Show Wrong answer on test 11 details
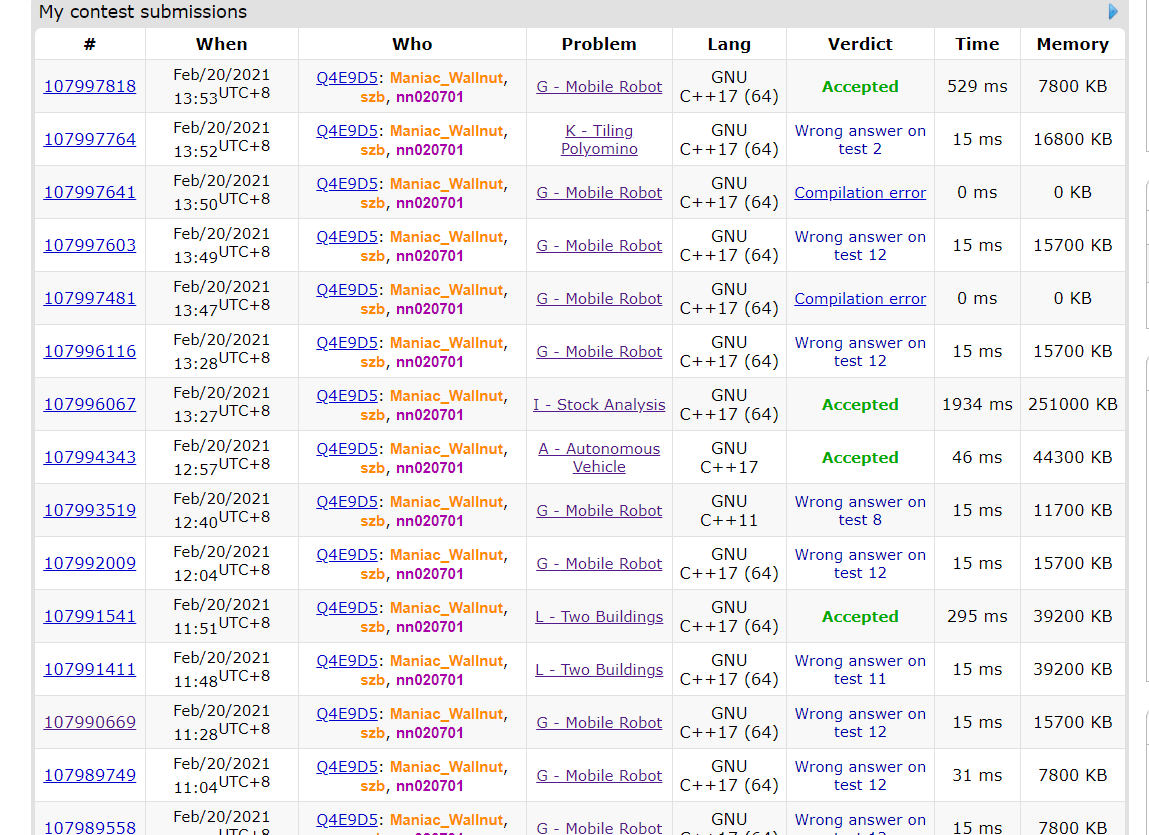The image size is (1149, 835). 860,669
